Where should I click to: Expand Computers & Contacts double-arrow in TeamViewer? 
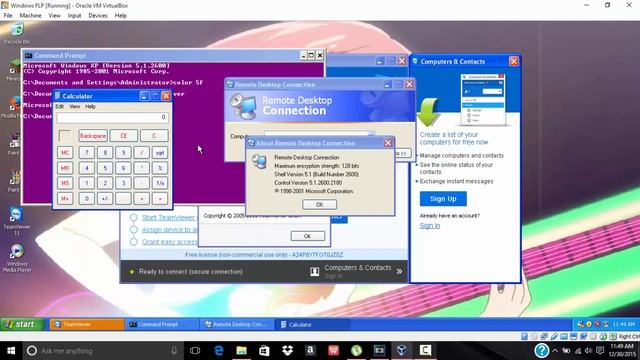point(399,271)
